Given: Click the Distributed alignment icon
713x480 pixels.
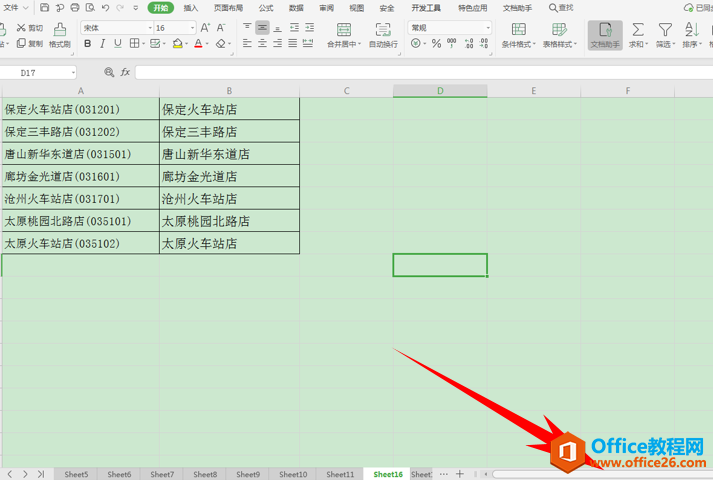Looking at the screenshot, I should tap(308, 43).
